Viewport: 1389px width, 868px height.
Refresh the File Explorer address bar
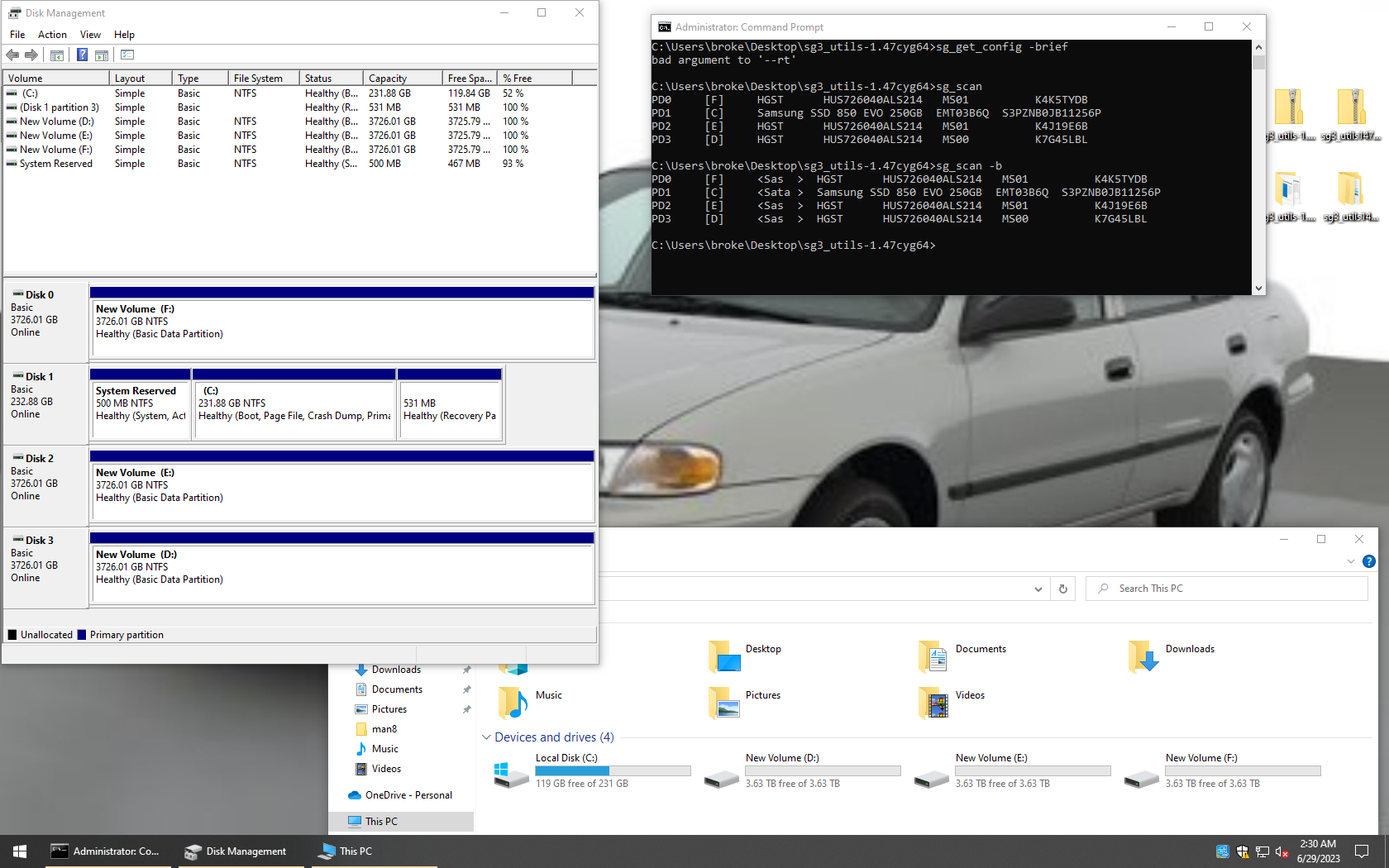[1063, 589]
